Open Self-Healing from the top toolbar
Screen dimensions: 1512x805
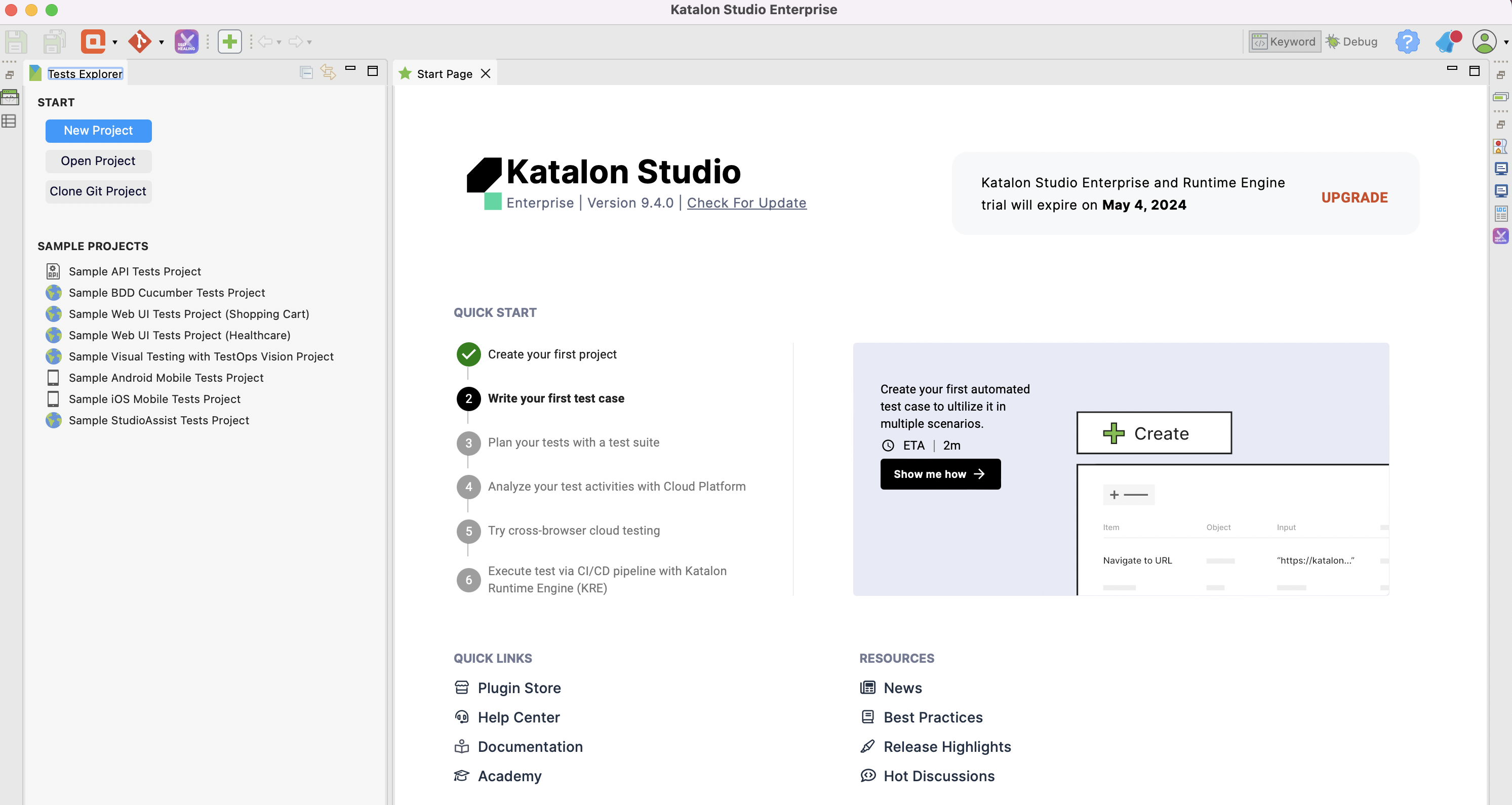[x=187, y=42]
